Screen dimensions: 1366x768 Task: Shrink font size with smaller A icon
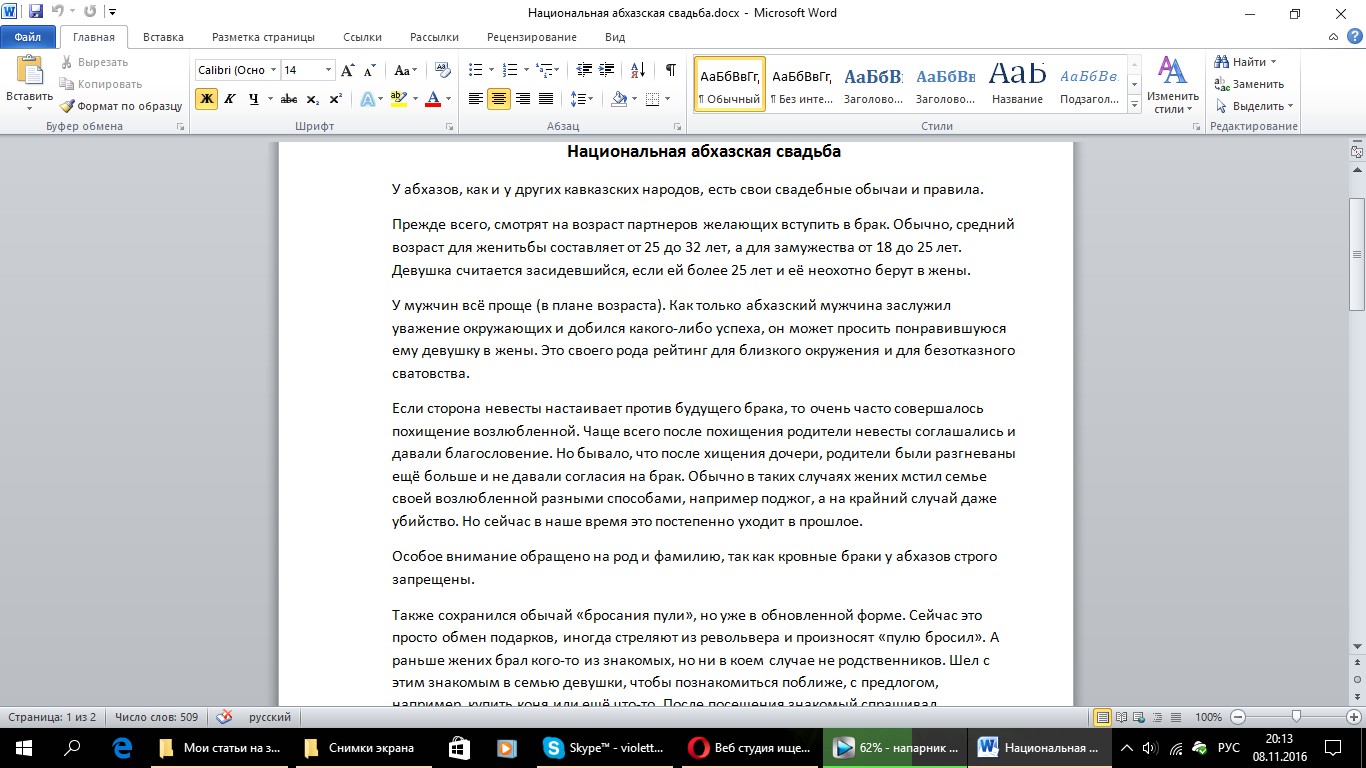[x=369, y=70]
